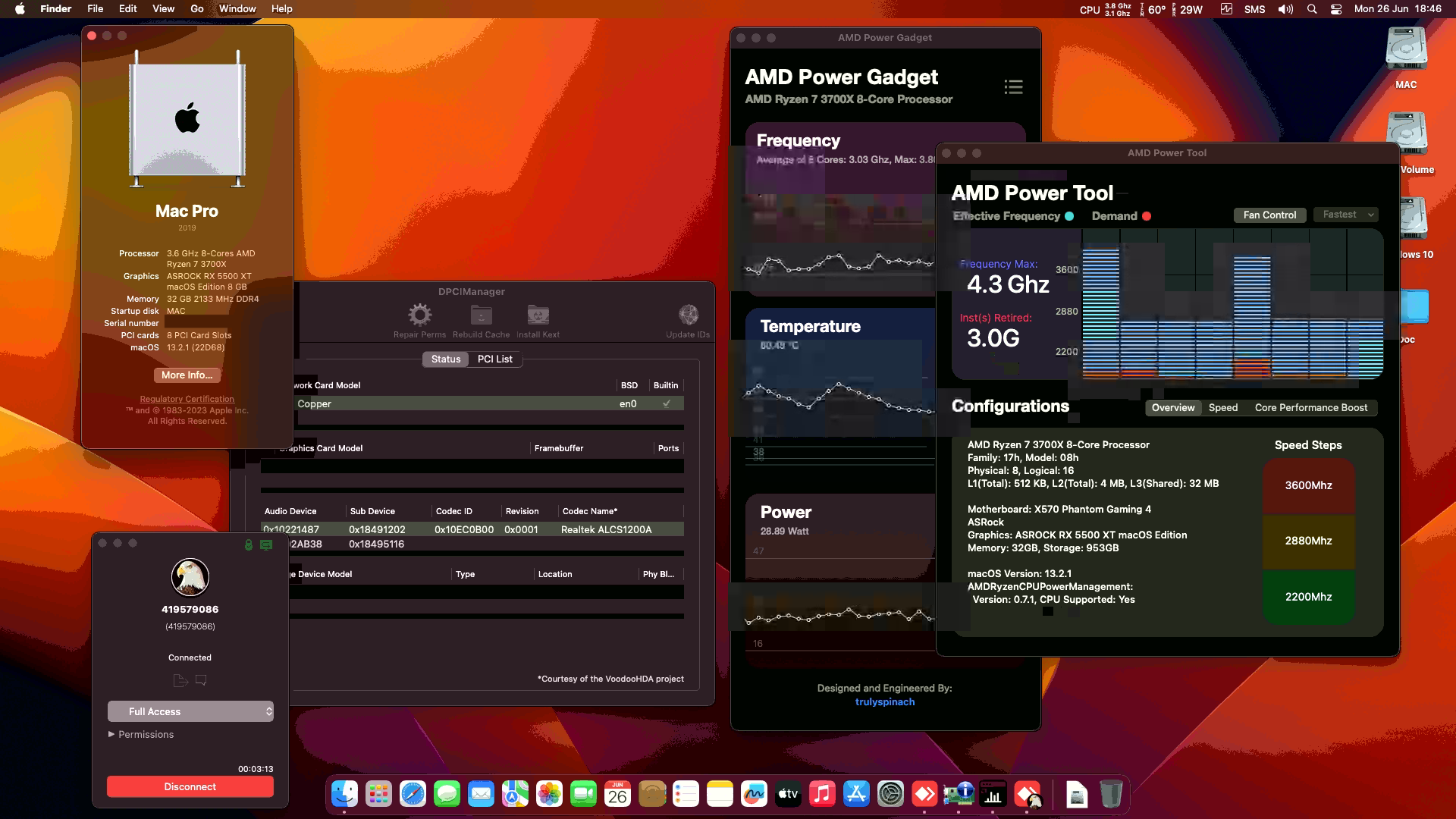Open the Full Access permission dropdown
1456x819 pixels.
[190, 711]
